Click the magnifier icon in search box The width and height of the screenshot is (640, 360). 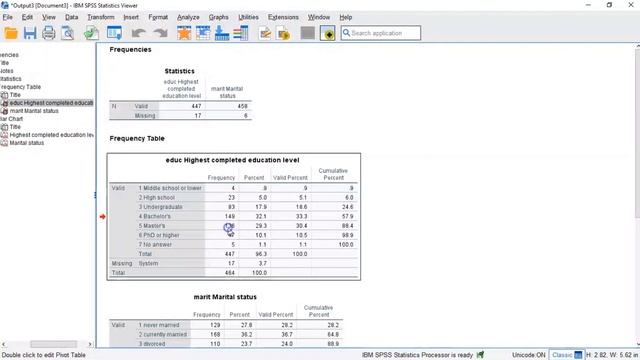[x=347, y=33]
